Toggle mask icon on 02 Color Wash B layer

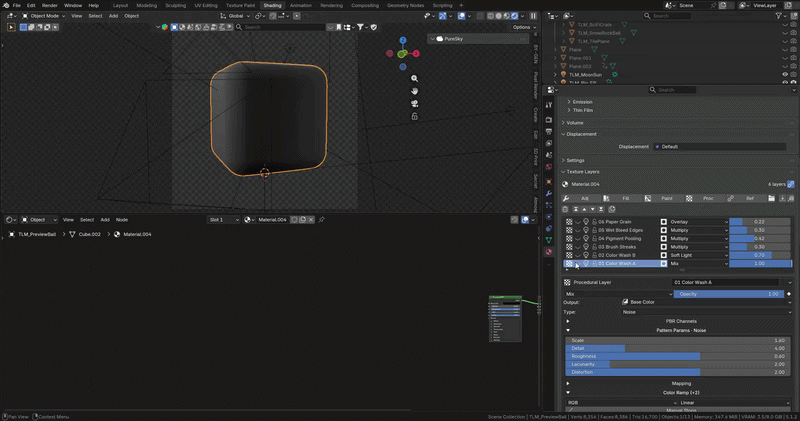pos(664,255)
